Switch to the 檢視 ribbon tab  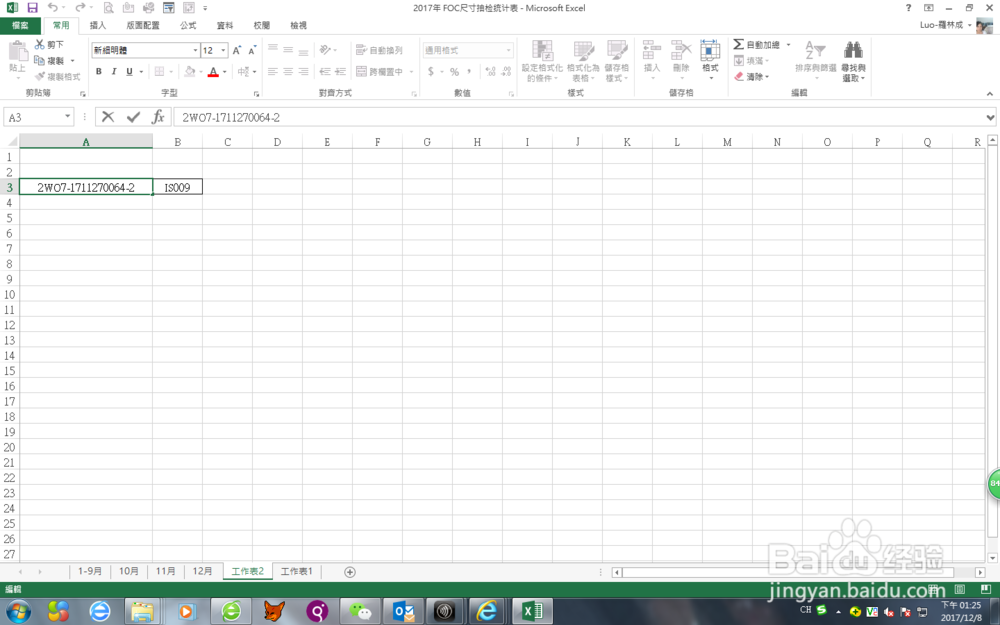pyautogui.click(x=298, y=25)
